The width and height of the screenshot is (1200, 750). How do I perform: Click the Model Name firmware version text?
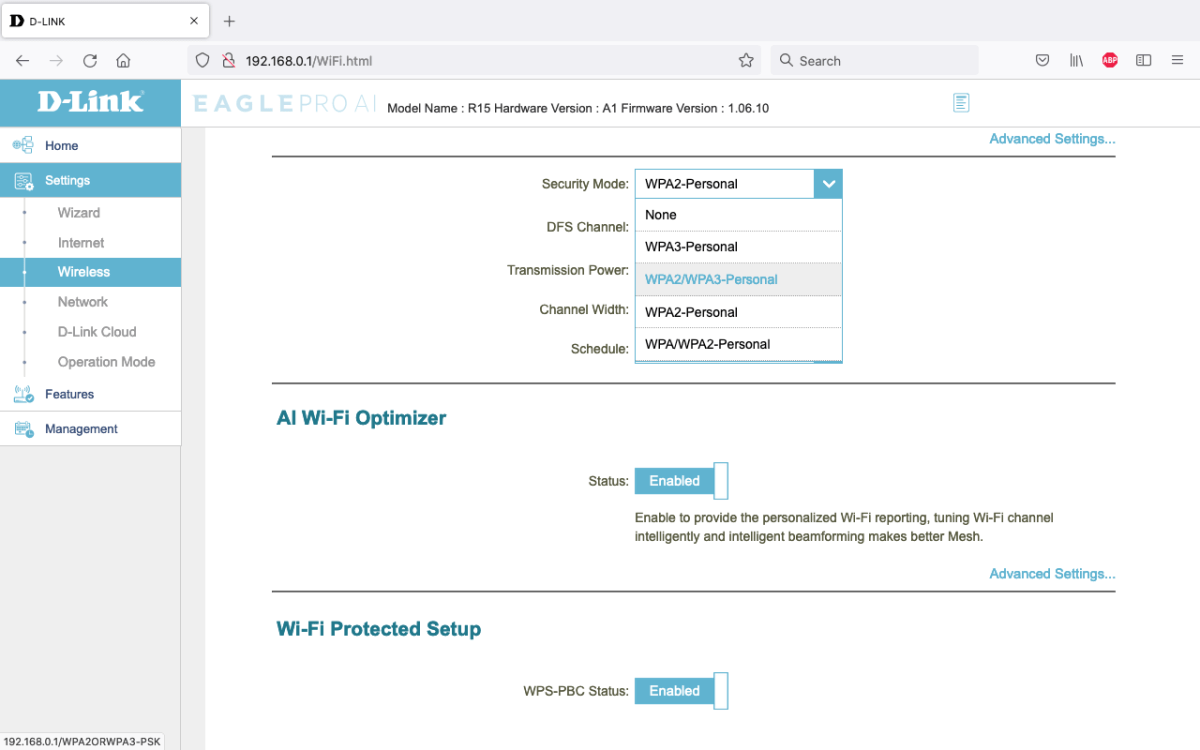578,108
